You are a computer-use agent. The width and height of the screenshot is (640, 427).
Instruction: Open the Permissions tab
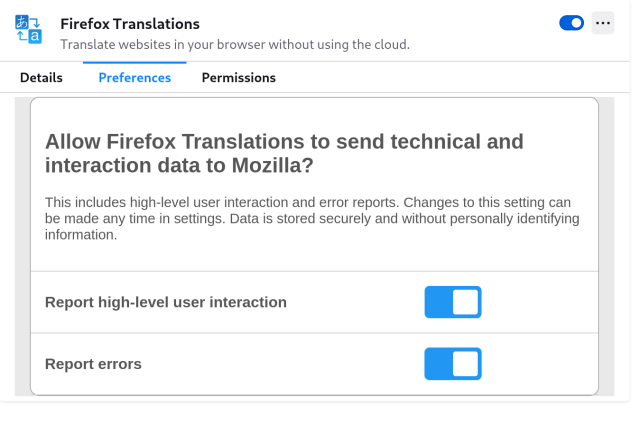pyautogui.click(x=239, y=78)
